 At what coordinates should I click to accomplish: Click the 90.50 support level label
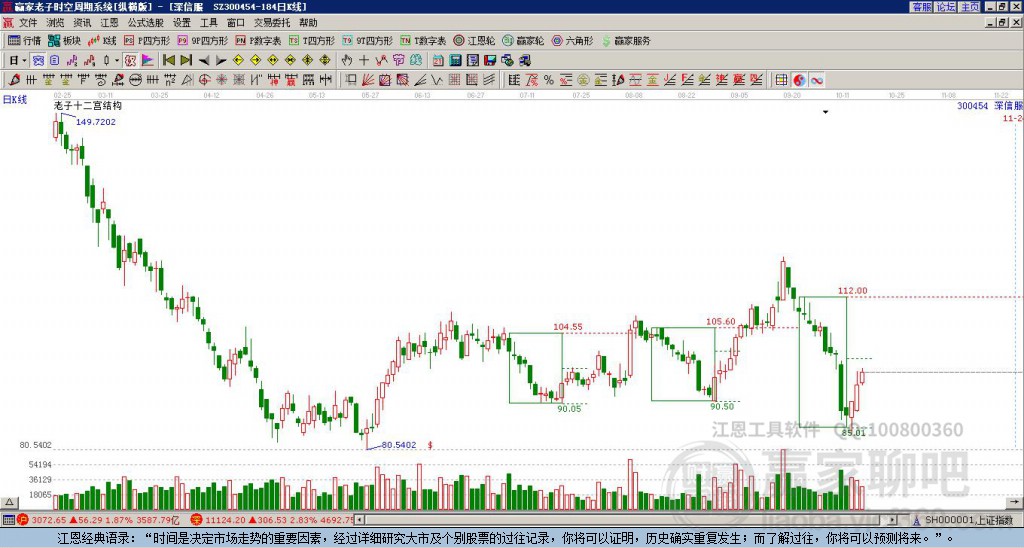722,406
